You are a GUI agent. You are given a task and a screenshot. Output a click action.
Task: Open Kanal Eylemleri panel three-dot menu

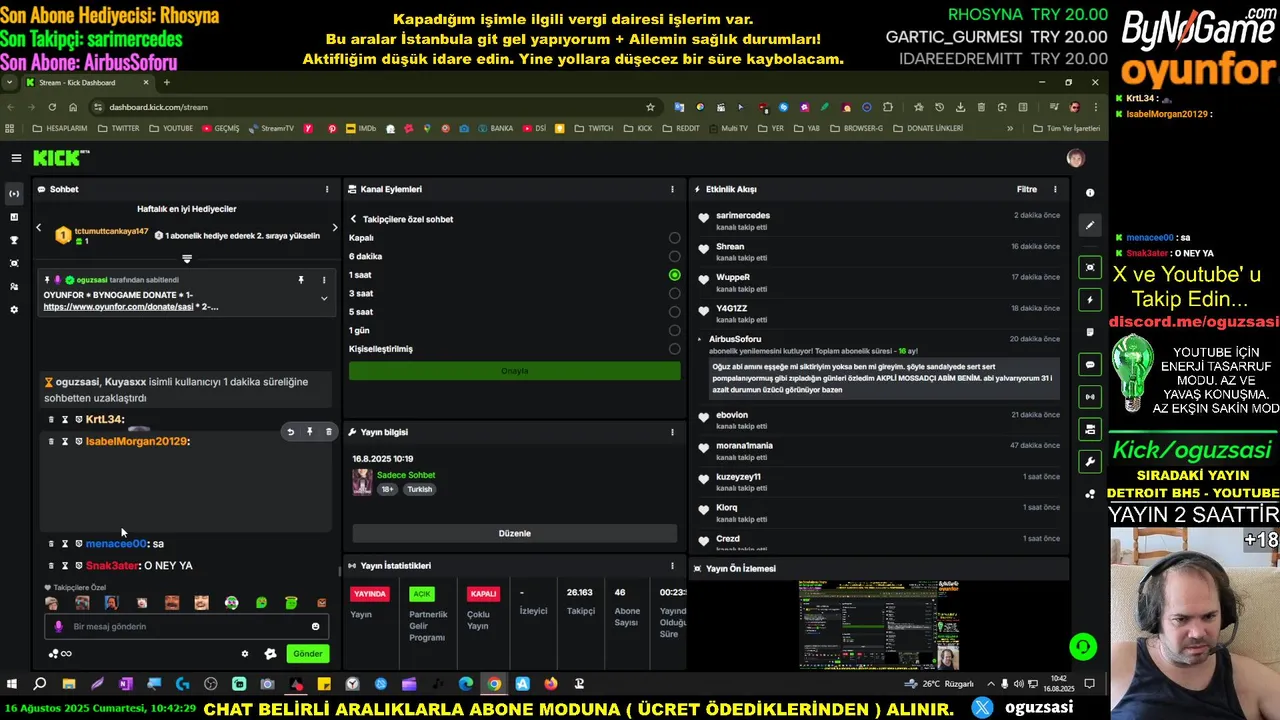pyautogui.click(x=672, y=189)
